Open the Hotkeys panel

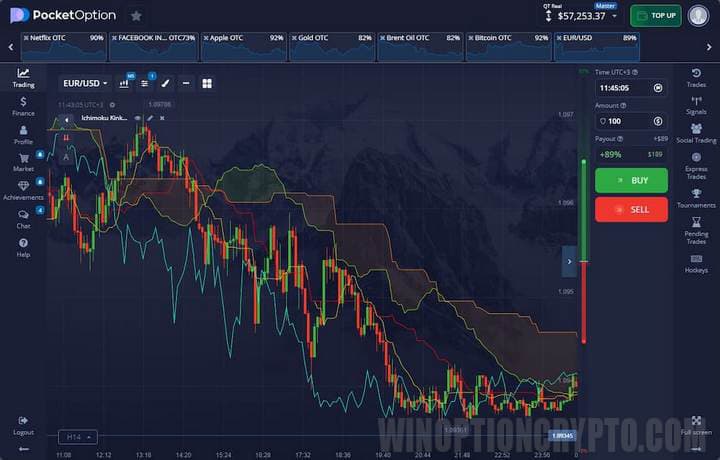tap(696, 264)
